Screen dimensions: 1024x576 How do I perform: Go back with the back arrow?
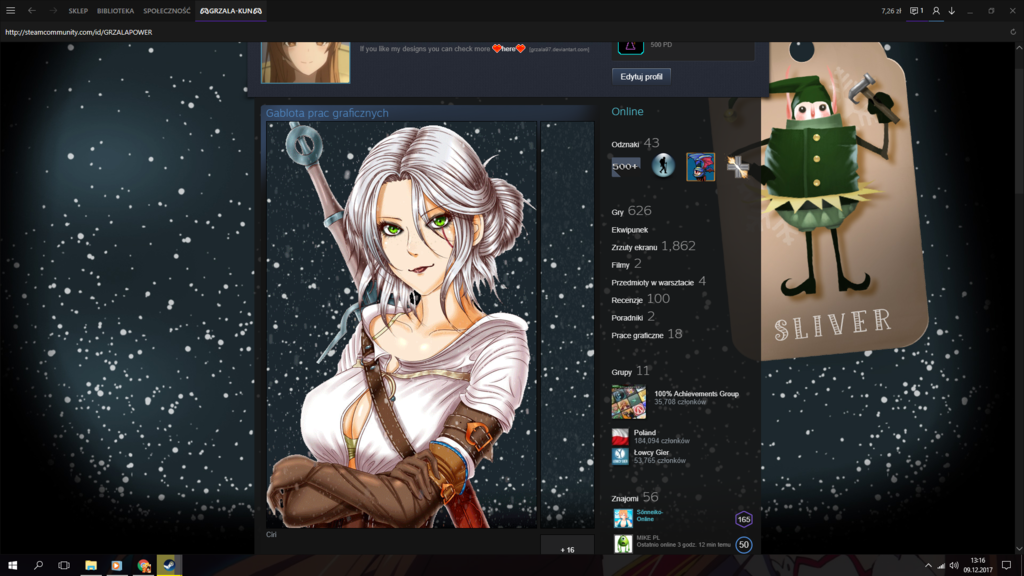coord(32,10)
